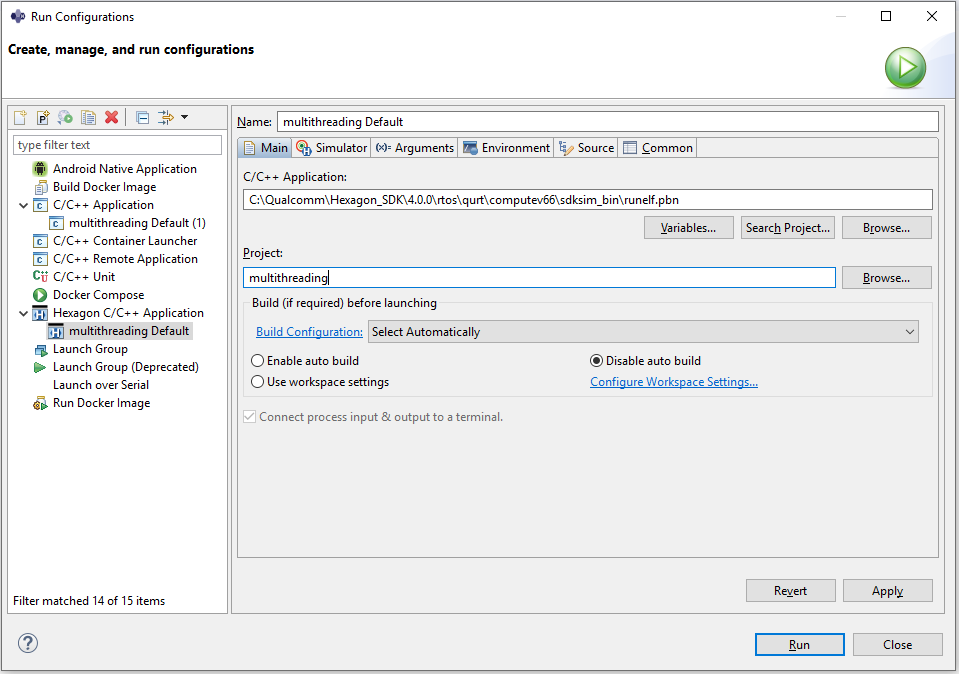959x674 pixels.
Task: Click the Revert button
Action: [x=791, y=591]
